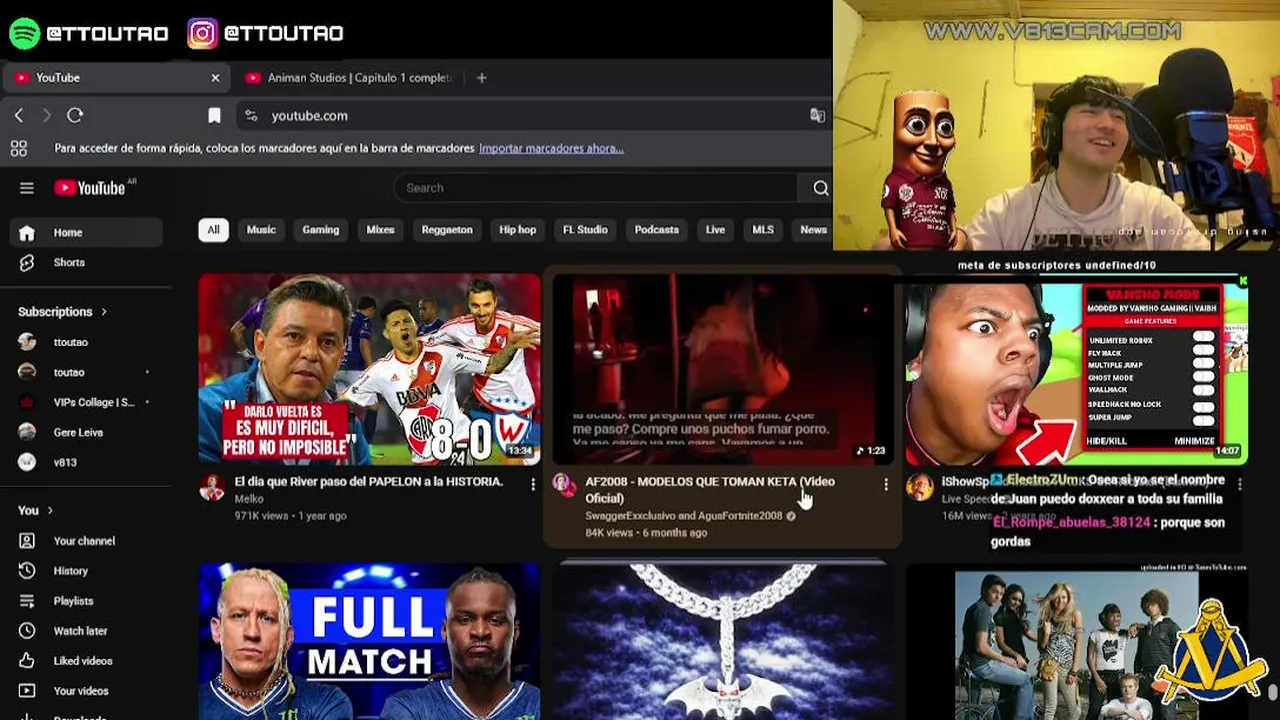
Task: Expand the You section chevron
Action: (49, 511)
